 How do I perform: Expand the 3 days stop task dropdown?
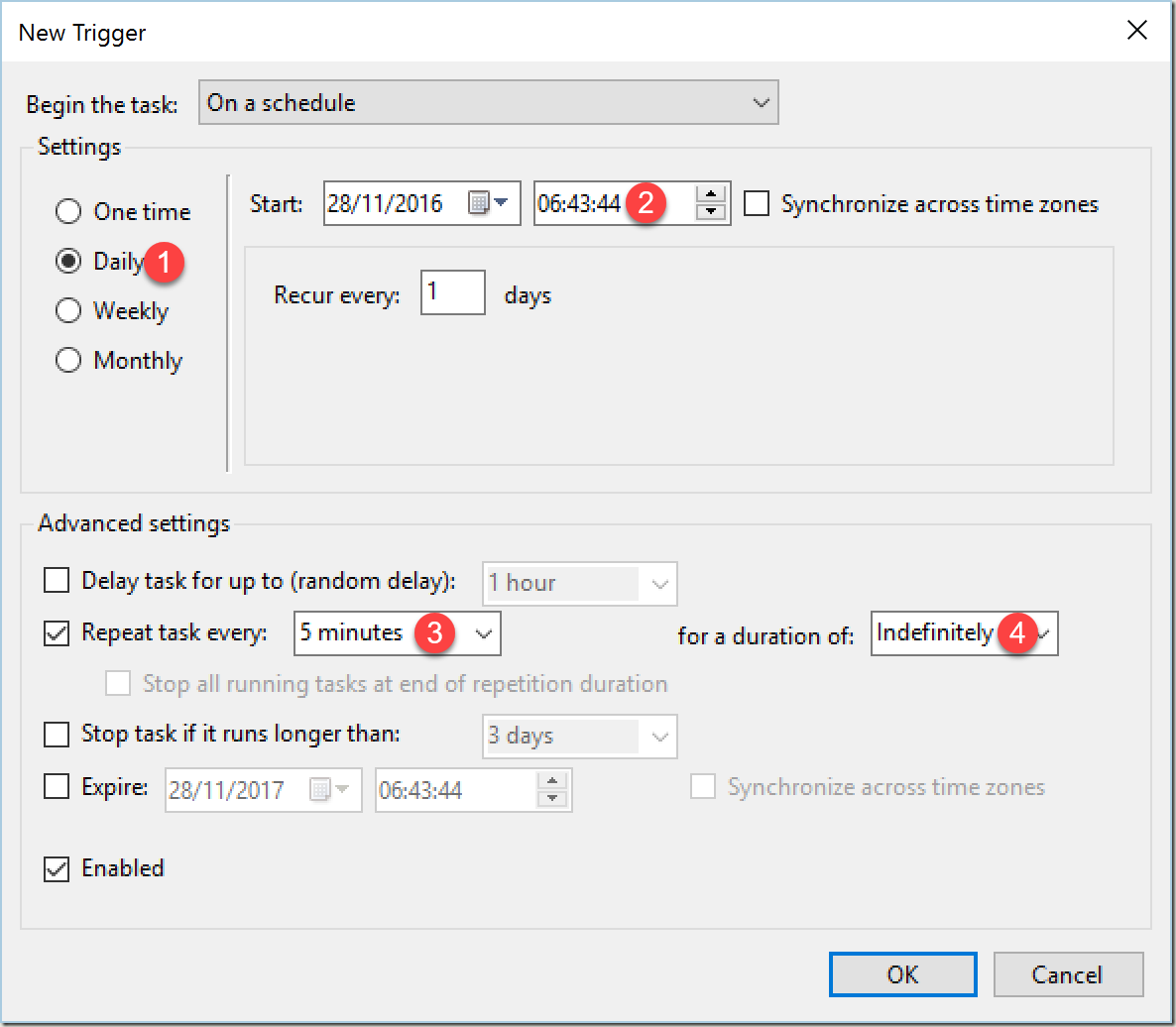580,737
